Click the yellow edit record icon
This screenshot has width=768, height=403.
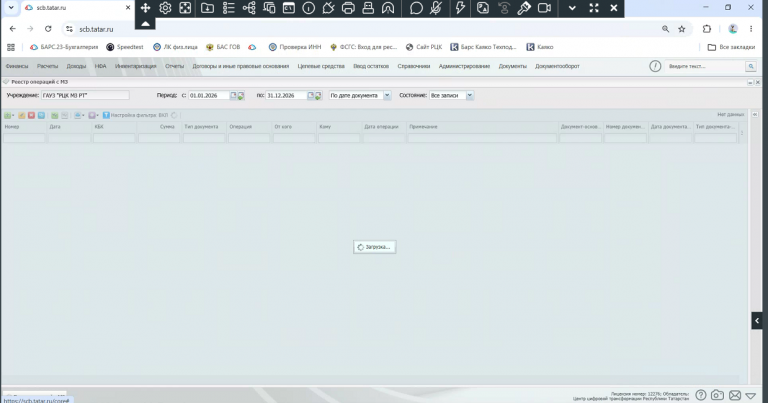pos(22,116)
